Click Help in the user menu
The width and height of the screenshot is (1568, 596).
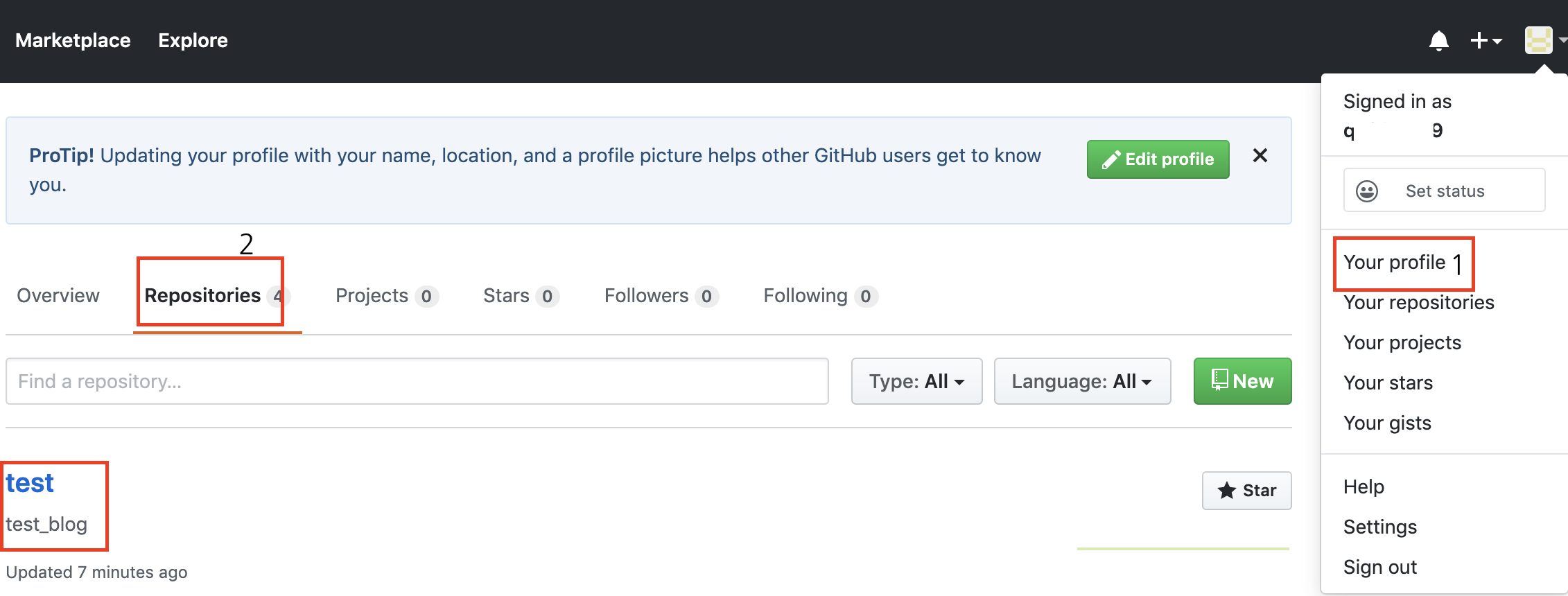click(1364, 487)
